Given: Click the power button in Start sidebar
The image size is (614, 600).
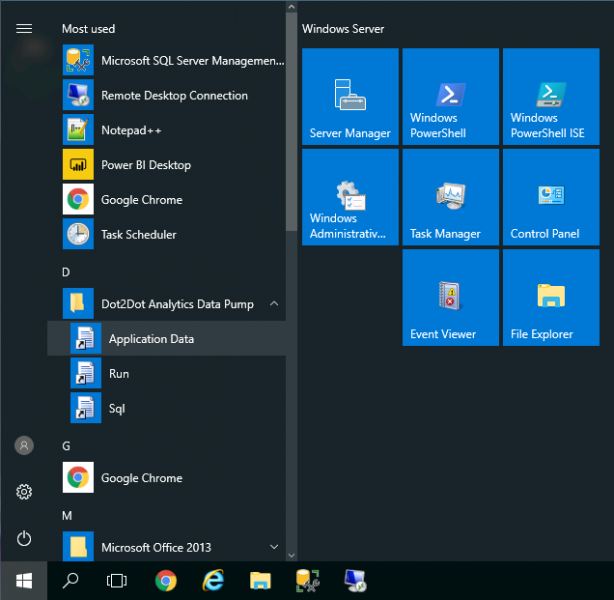Looking at the screenshot, I should pos(24,539).
